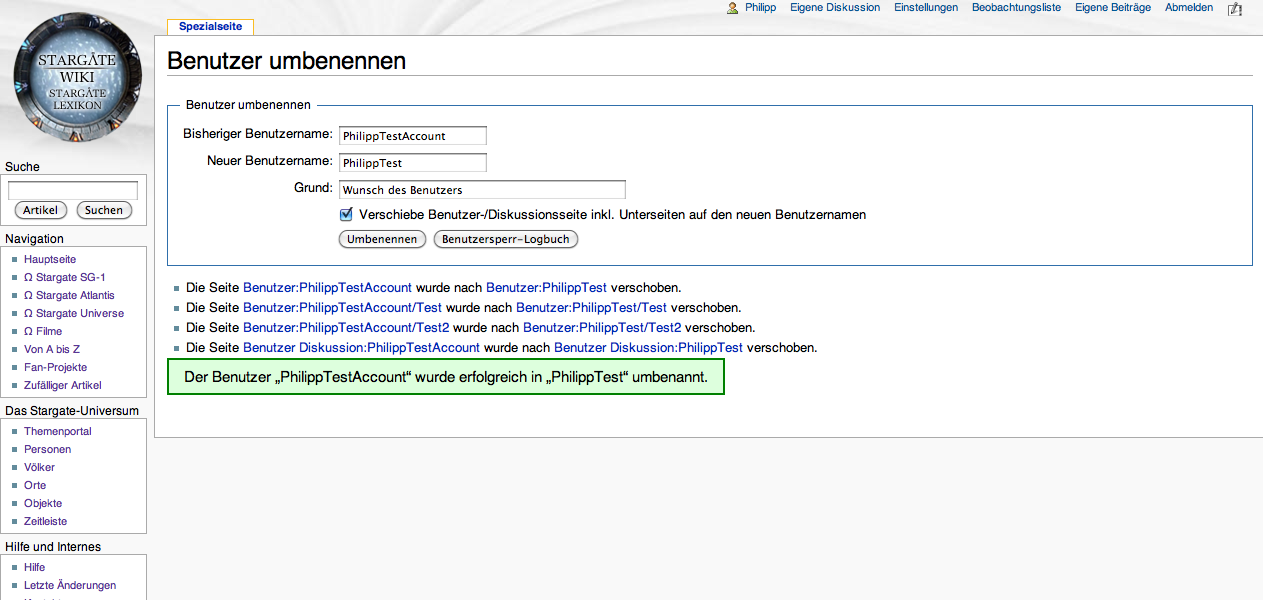The image size is (1263, 600).
Task: Open Beobachtungsliste in the top menu
Action: tap(1016, 8)
